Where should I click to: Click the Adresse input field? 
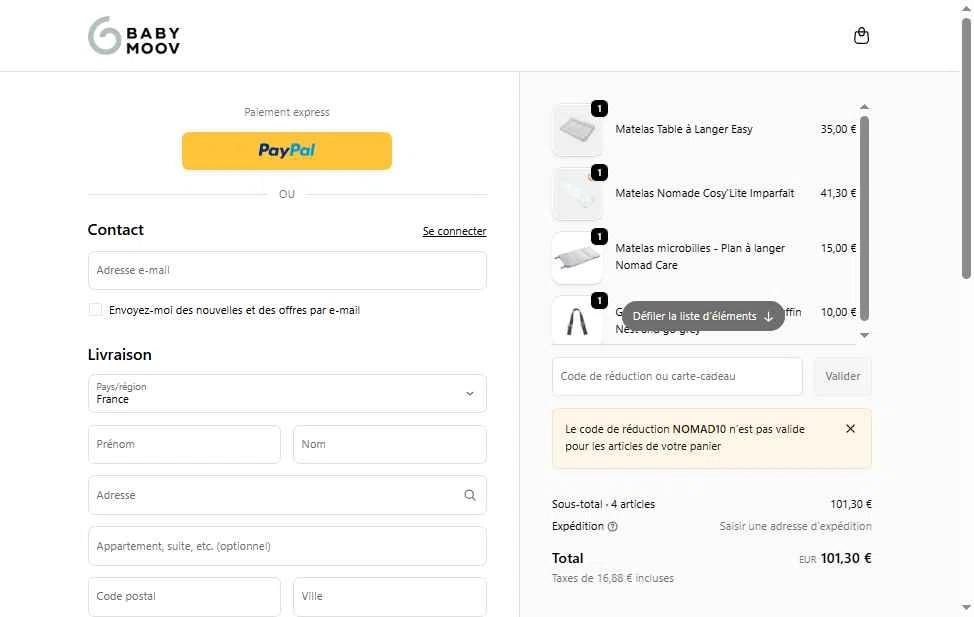point(287,495)
